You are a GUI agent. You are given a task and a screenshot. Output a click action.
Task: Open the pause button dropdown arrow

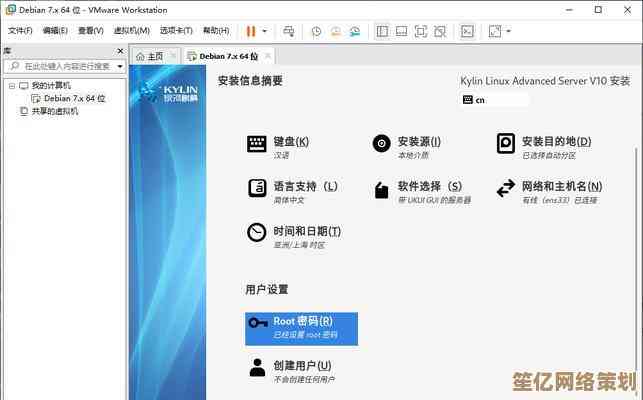(x=264, y=31)
